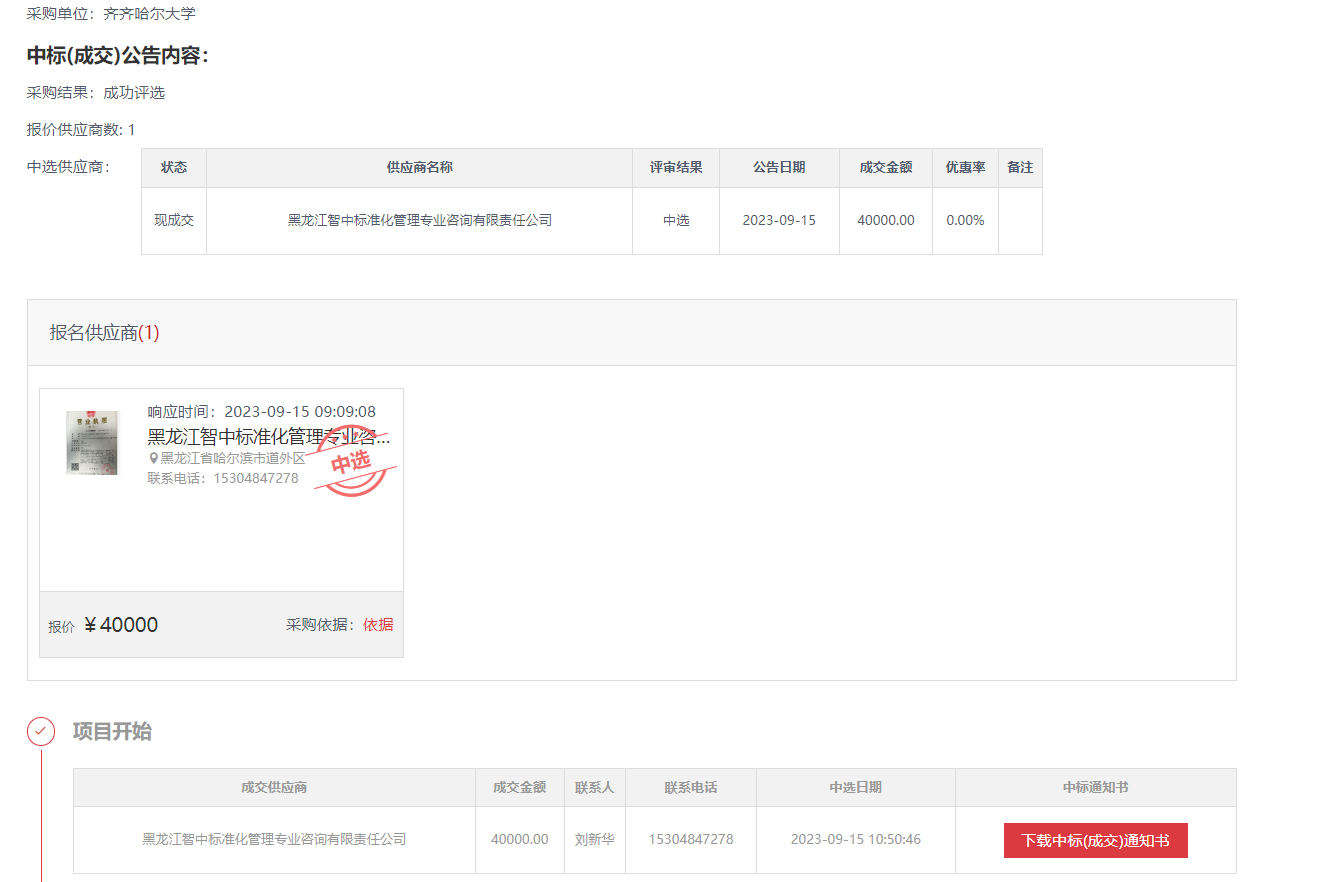Click the 供应商名称 column header
This screenshot has height=882, width=1342.
(x=419, y=168)
